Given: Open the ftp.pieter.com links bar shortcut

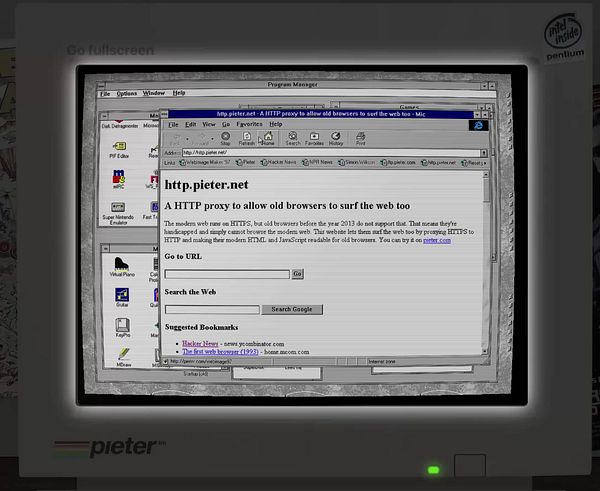Looking at the screenshot, I should coord(398,162).
